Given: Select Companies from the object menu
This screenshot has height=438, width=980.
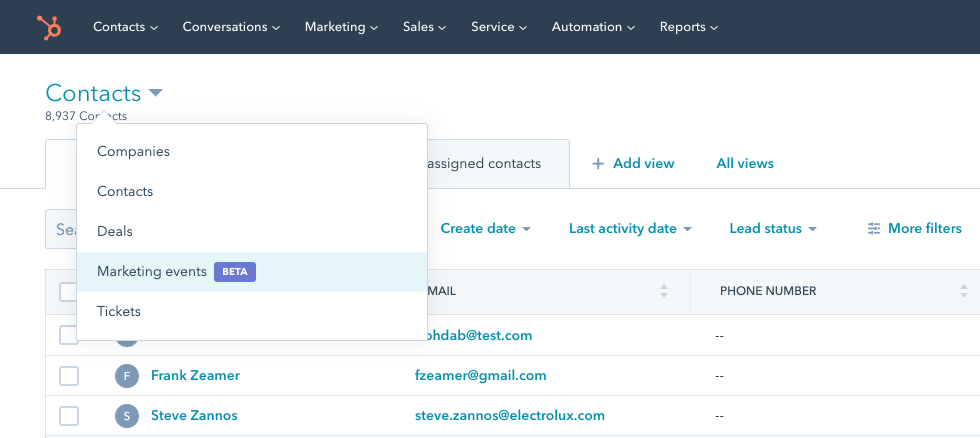Looking at the screenshot, I should (133, 152).
